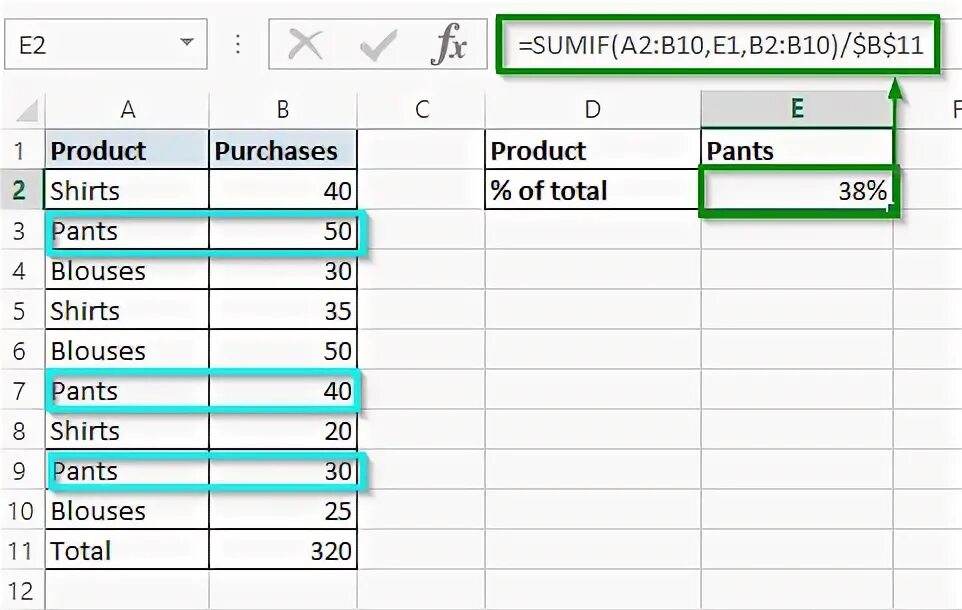Select column B header
The image size is (962, 610).
(283, 110)
